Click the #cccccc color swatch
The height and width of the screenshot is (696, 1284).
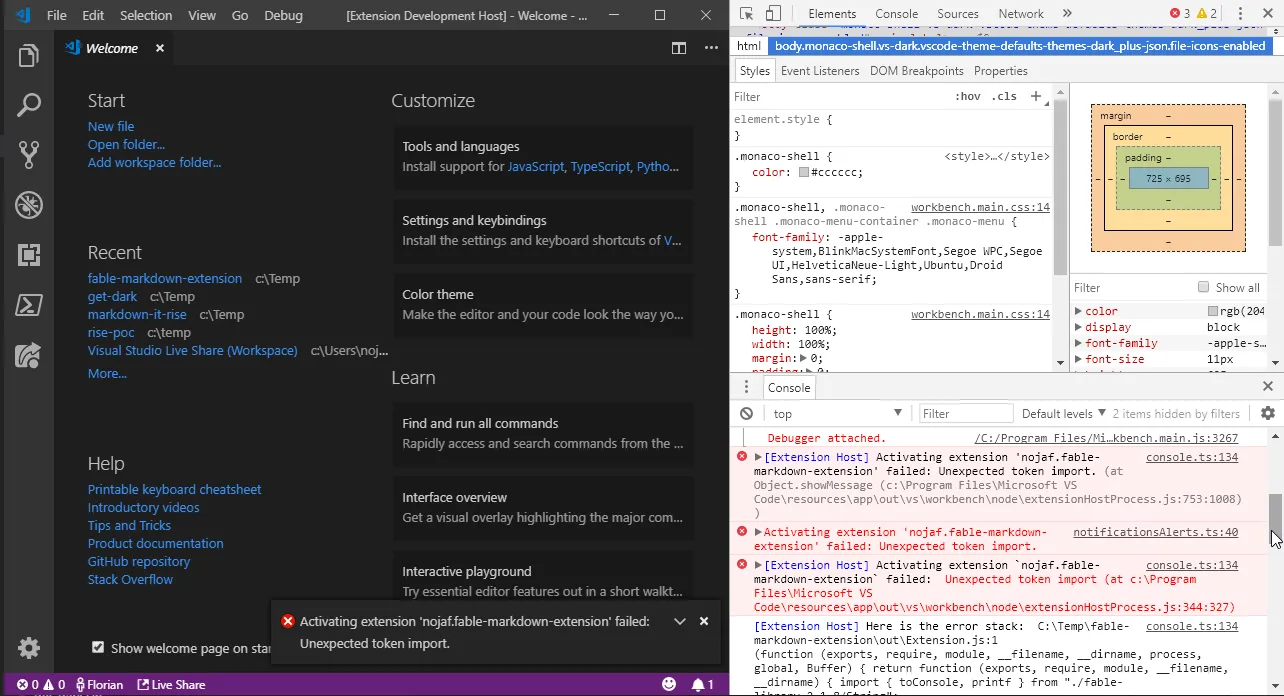(804, 173)
